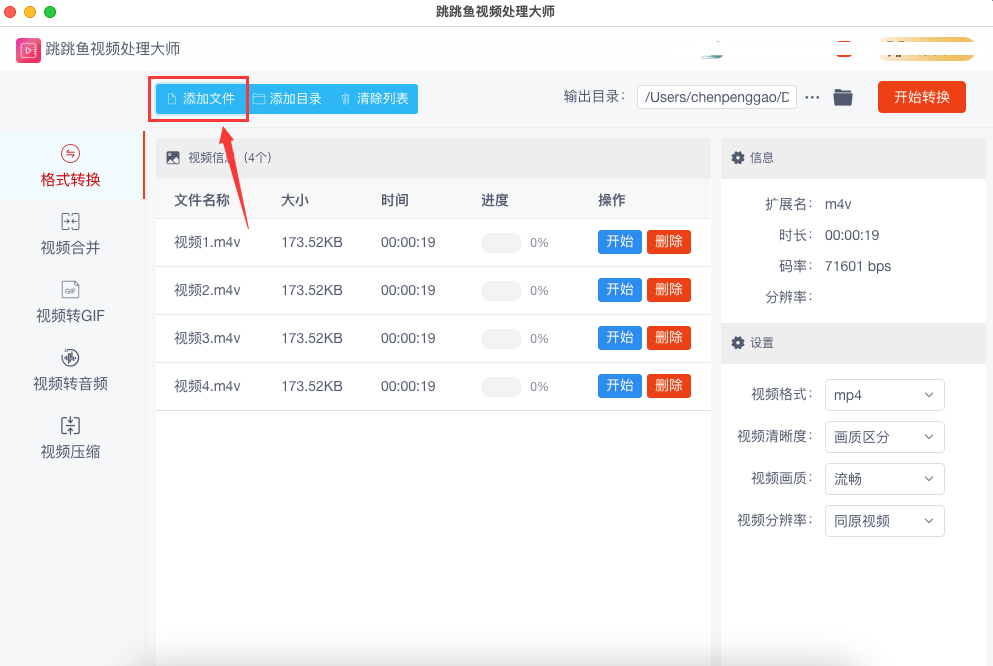Open the 视频转GIF tool

[70, 302]
